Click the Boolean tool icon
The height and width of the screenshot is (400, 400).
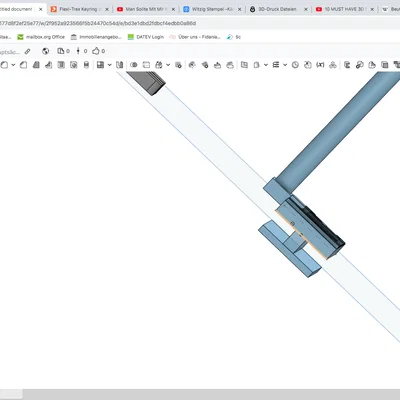point(134,65)
